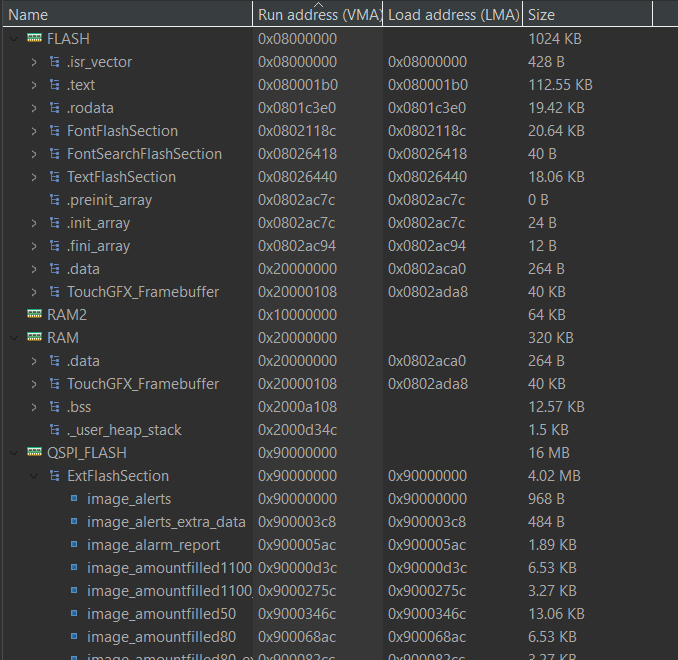Click the .isr_vector section icon
Screen dimensions: 678x660
[54, 62]
